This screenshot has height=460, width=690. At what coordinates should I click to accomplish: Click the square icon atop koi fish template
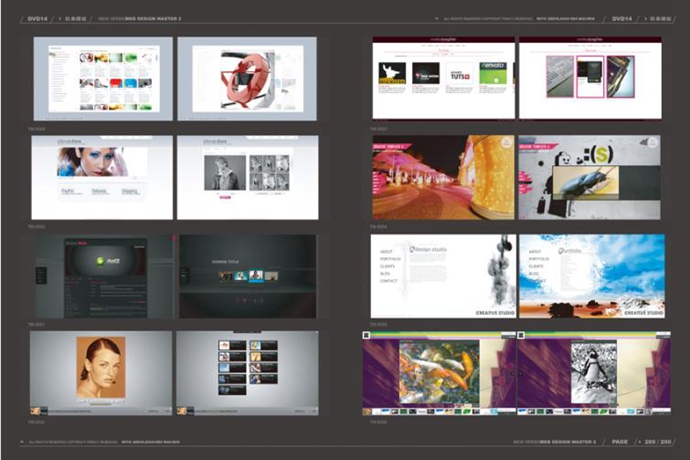click(x=366, y=335)
